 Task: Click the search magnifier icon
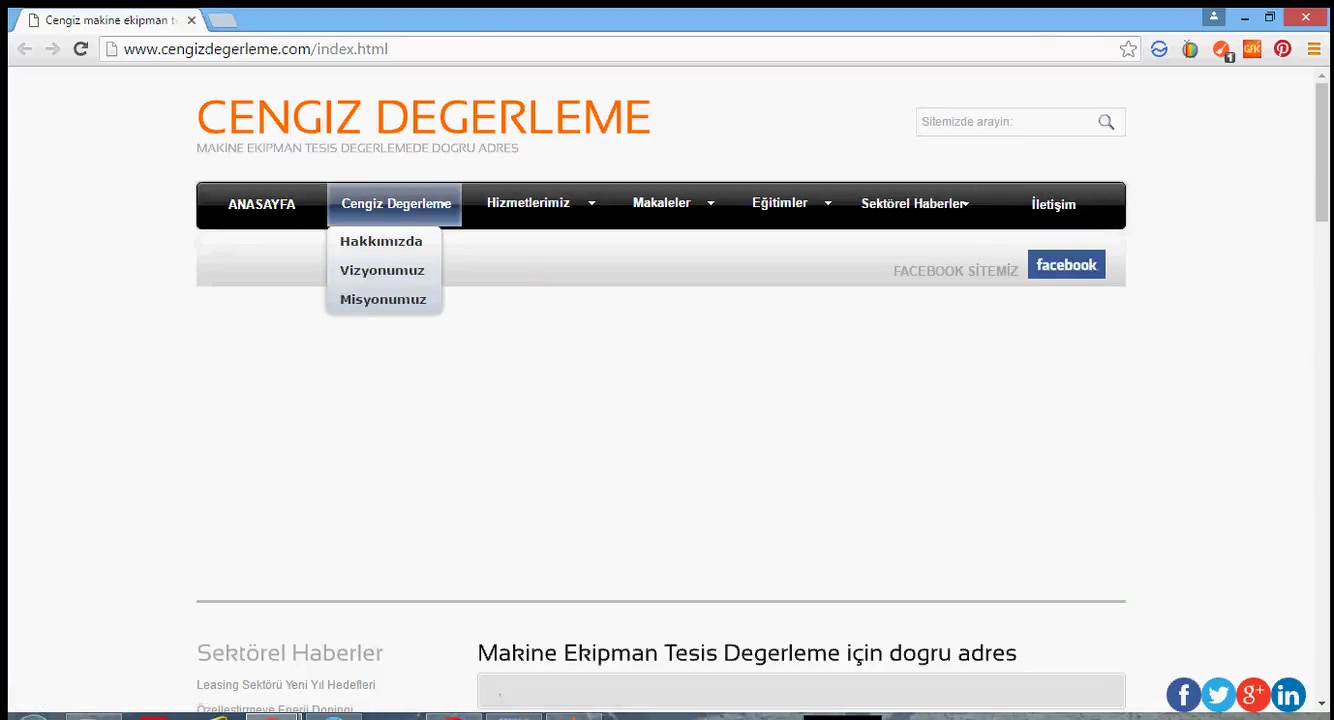(1106, 122)
